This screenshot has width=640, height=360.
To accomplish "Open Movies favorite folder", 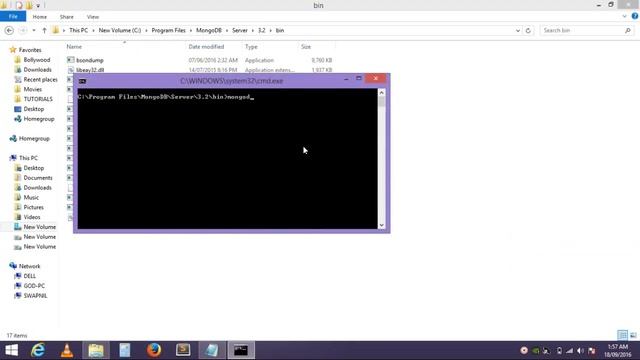I will [x=32, y=89].
